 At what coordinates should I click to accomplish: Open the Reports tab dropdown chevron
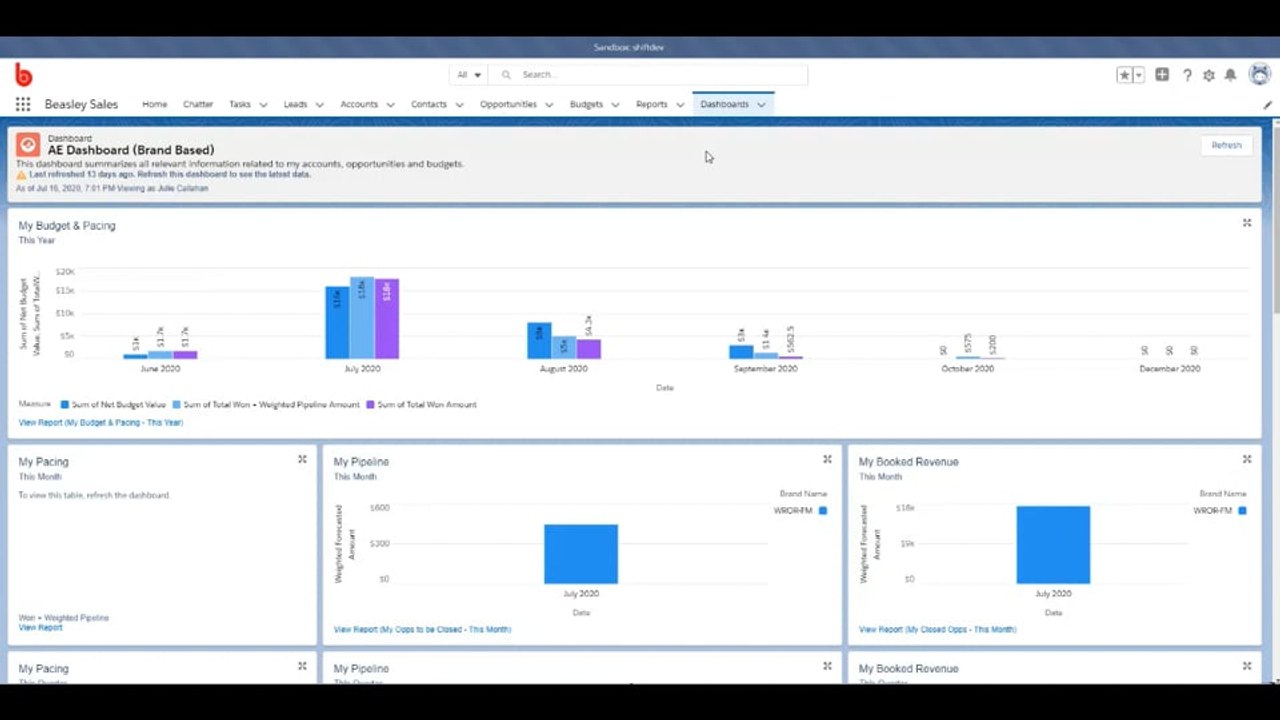pyautogui.click(x=680, y=104)
